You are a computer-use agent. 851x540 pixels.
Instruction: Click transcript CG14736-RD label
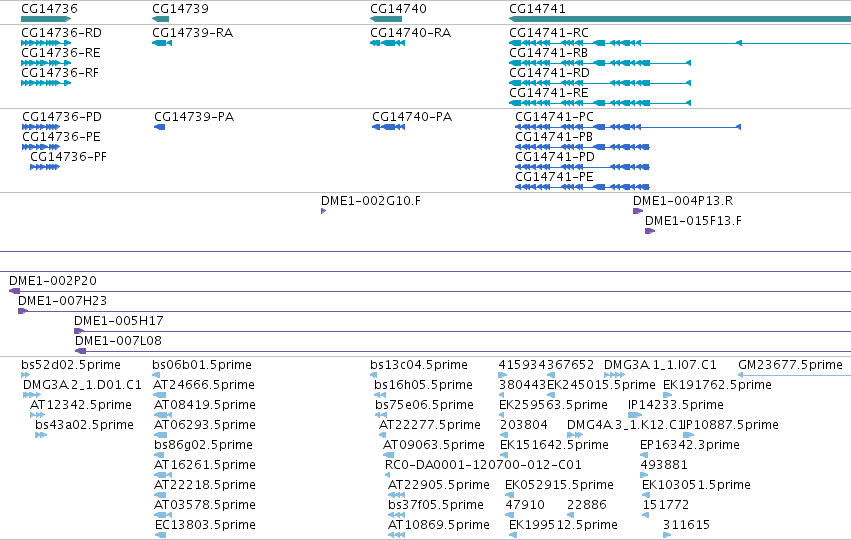click(61, 33)
